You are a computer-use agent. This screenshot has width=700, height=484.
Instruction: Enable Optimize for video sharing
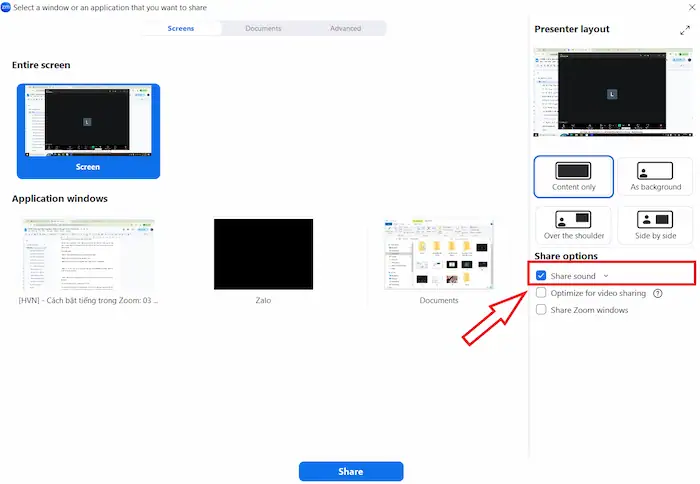pyautogui.click(x=541, y=293)
